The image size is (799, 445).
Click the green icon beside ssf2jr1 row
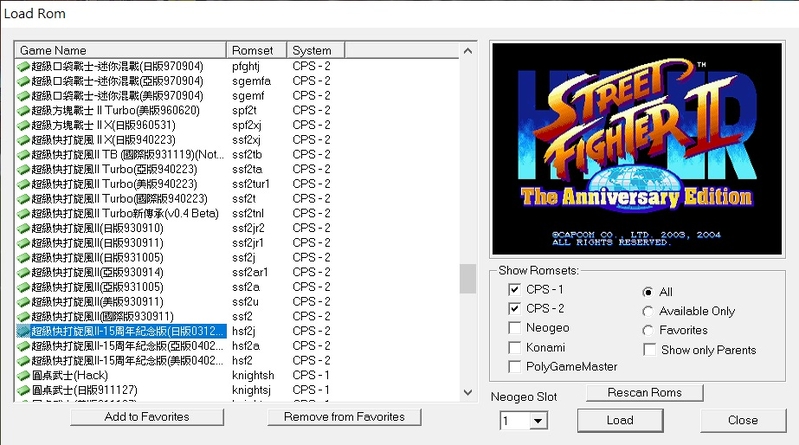point(23,243)
